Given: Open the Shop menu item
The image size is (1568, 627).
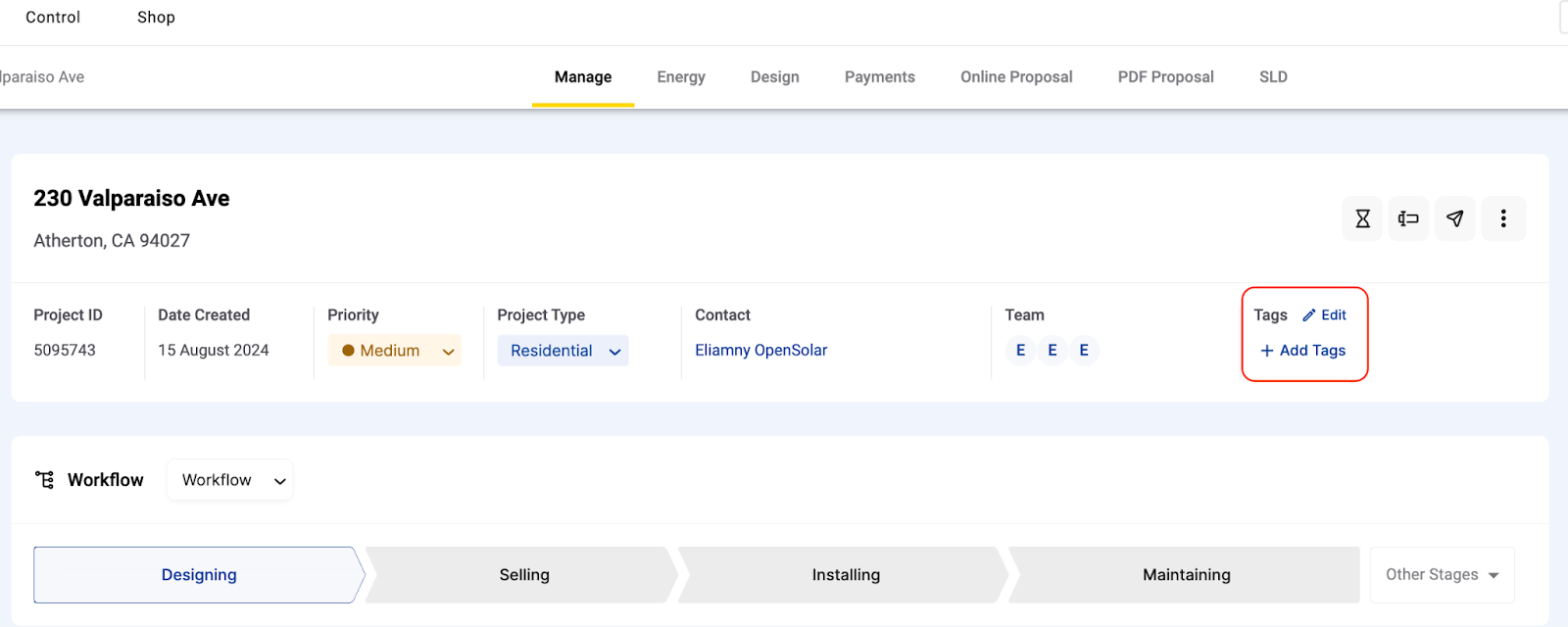Looking at the screenshot, I should [156, 18].
